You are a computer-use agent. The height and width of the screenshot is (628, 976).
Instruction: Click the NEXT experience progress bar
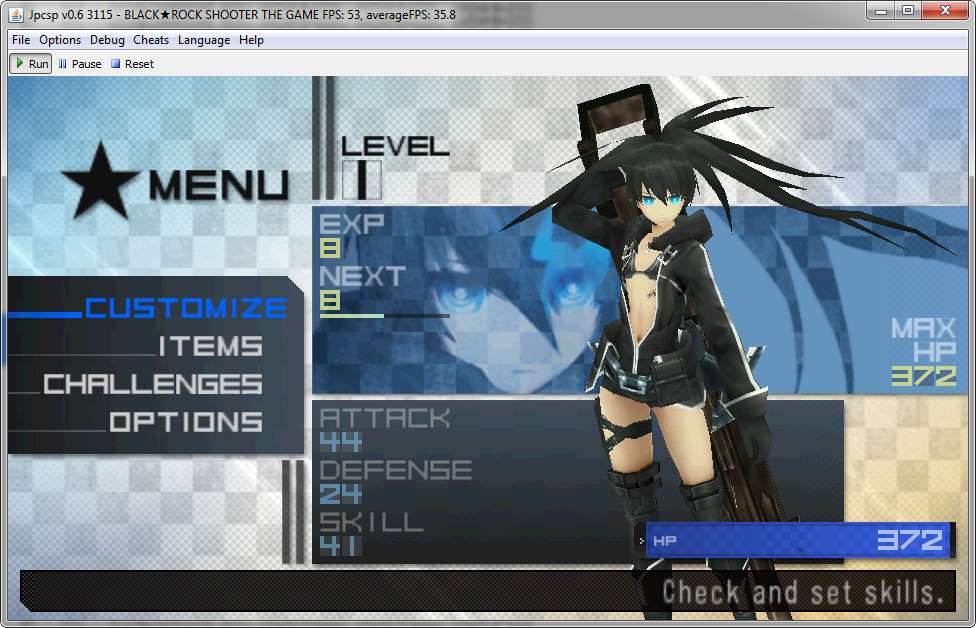[x=384, y=316]
